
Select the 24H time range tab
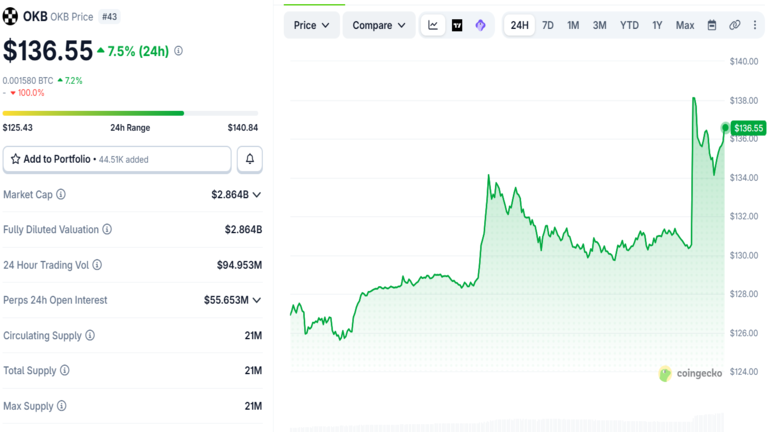tap(520, 25)
